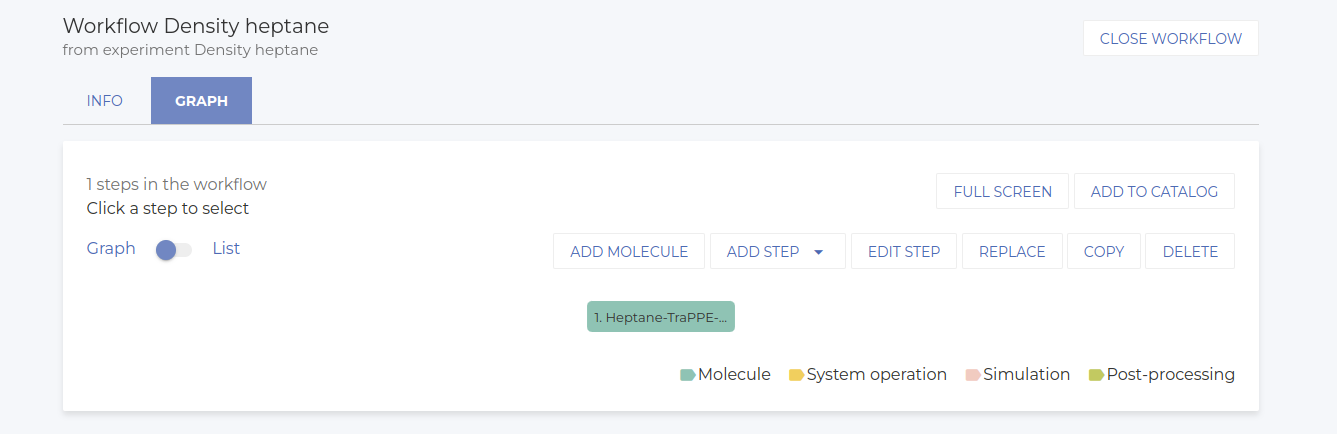Click the Edit Step button

[904, 252]
